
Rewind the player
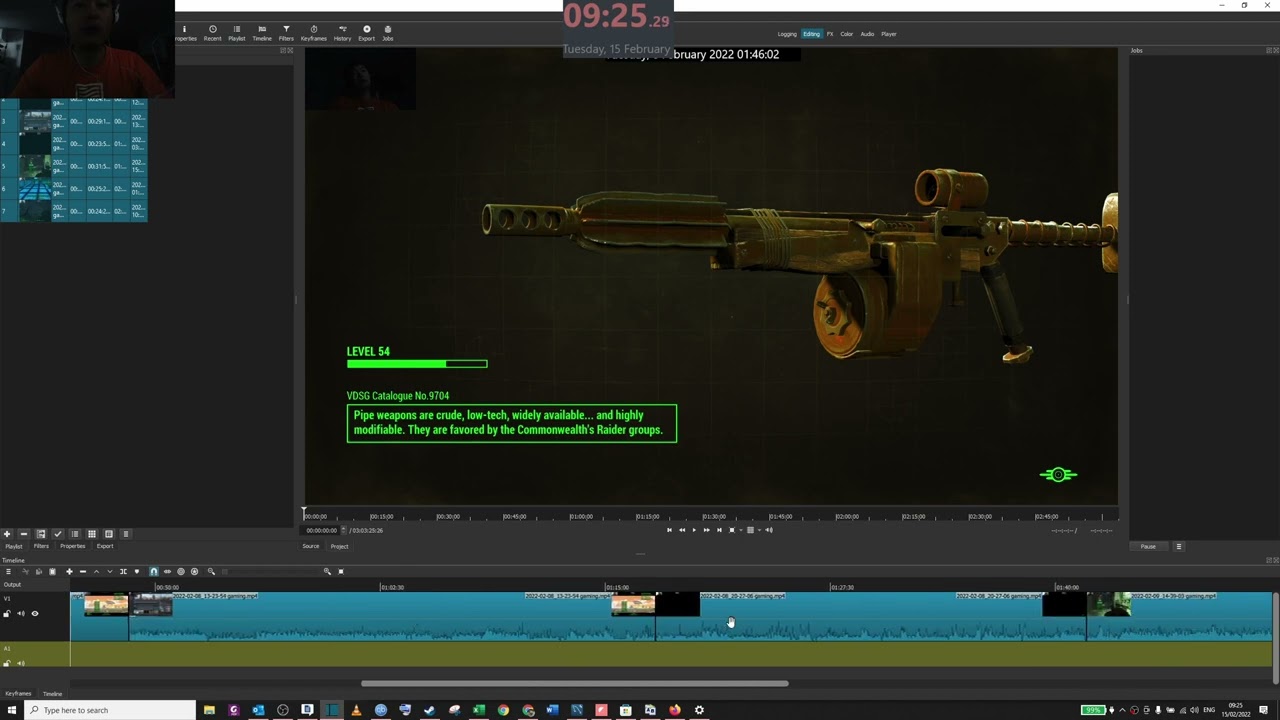(682, 530)
